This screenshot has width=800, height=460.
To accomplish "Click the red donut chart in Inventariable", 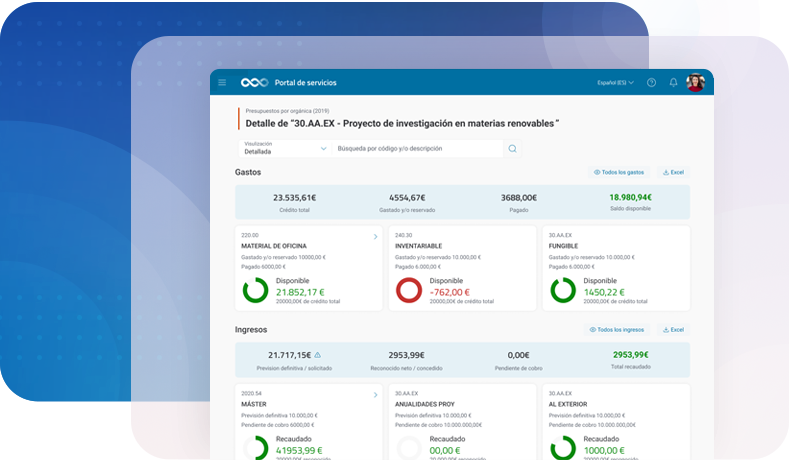I will tap(409, 290).
